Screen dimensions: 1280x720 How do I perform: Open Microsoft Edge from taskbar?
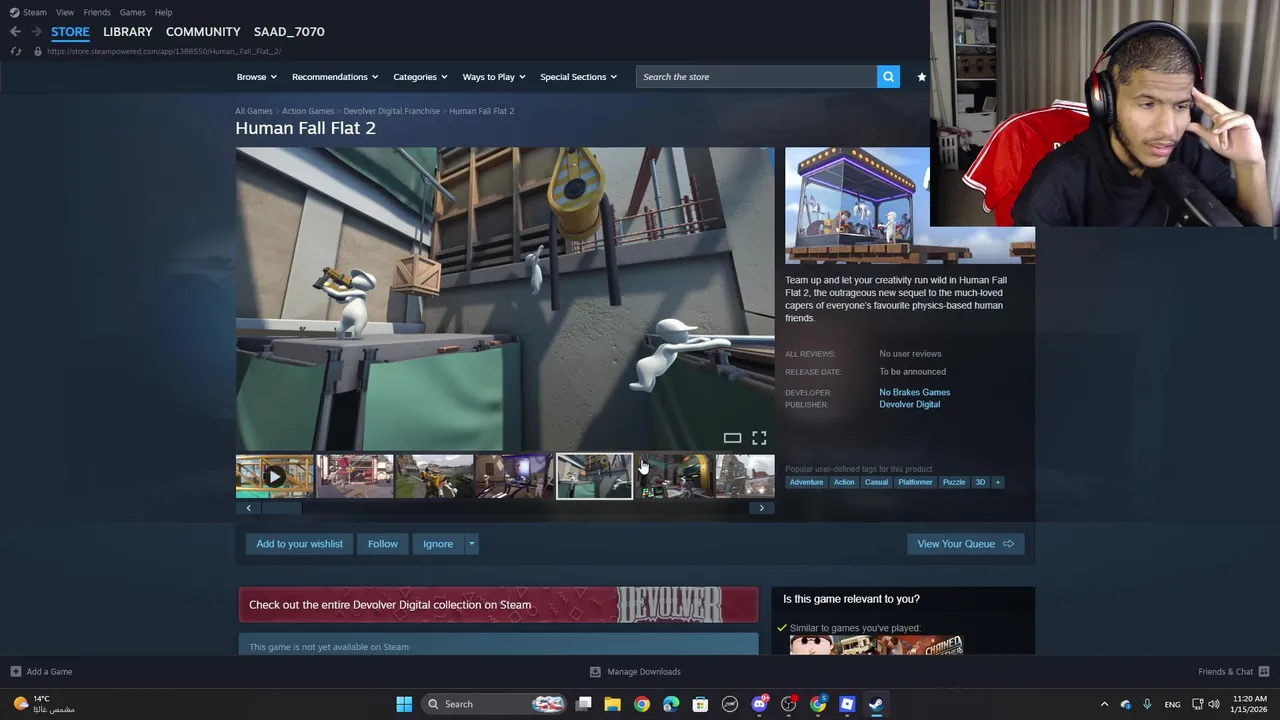[671, 704]
